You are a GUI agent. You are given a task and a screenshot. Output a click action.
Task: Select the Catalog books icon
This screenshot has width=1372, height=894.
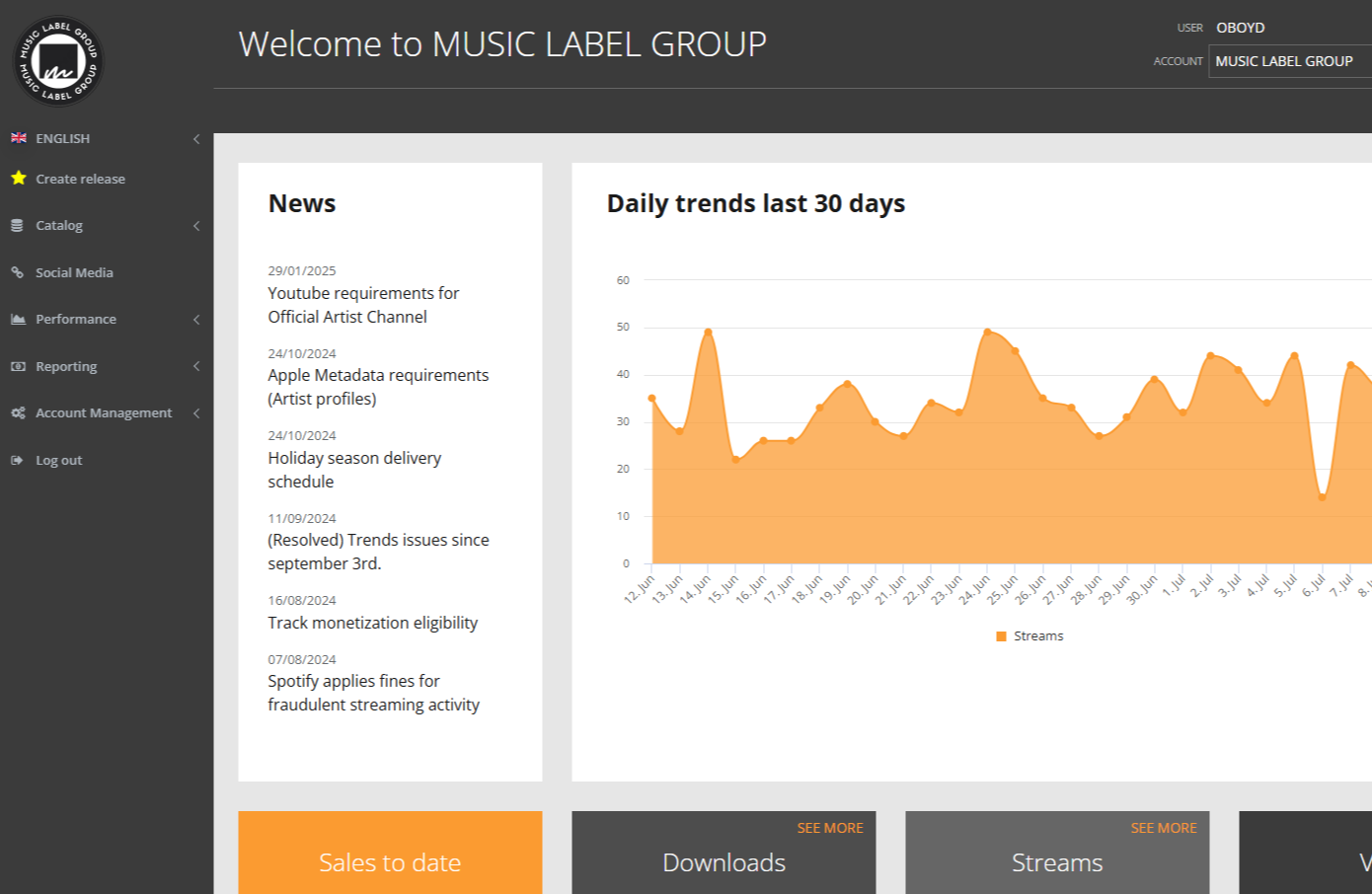(x=16, y=225)
